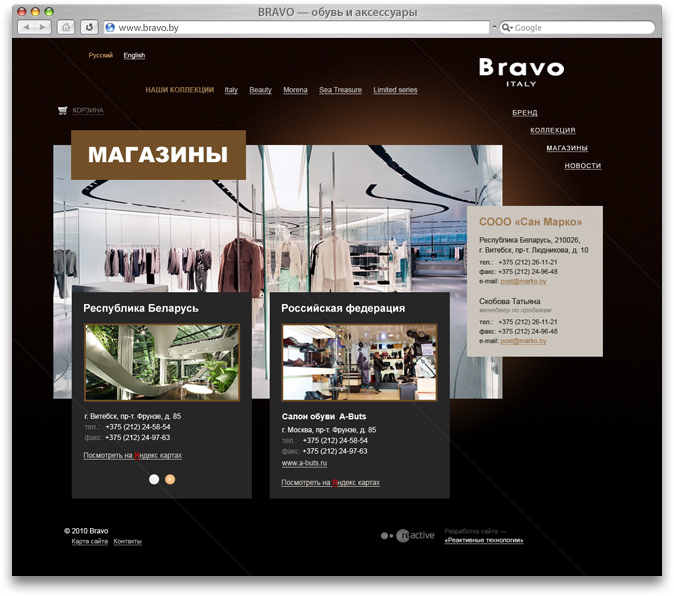Click the globe icon in address bar

pyautogui.click(x=110, y=28)
